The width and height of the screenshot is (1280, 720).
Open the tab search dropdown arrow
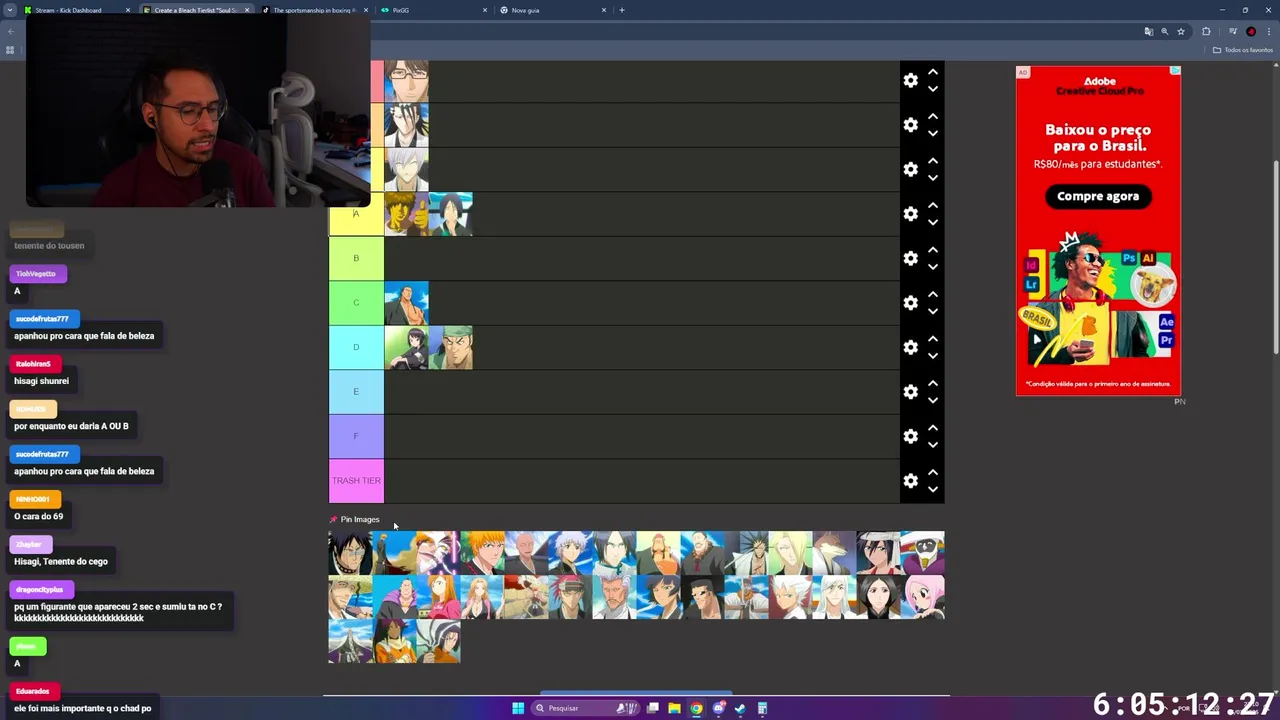tap(9, 10)
